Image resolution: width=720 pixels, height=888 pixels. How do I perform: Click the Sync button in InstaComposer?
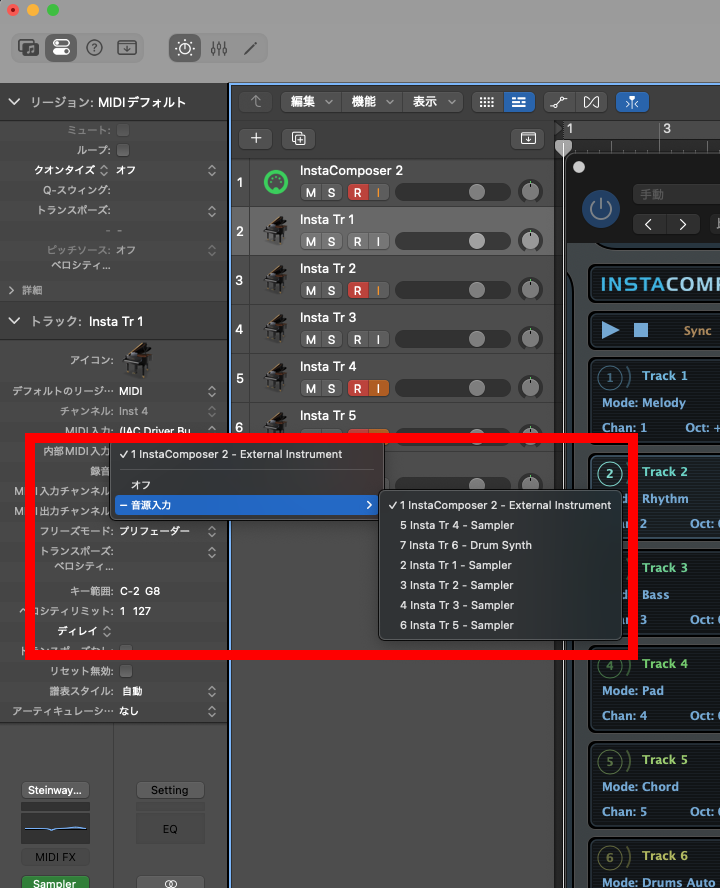coord(697,331)
